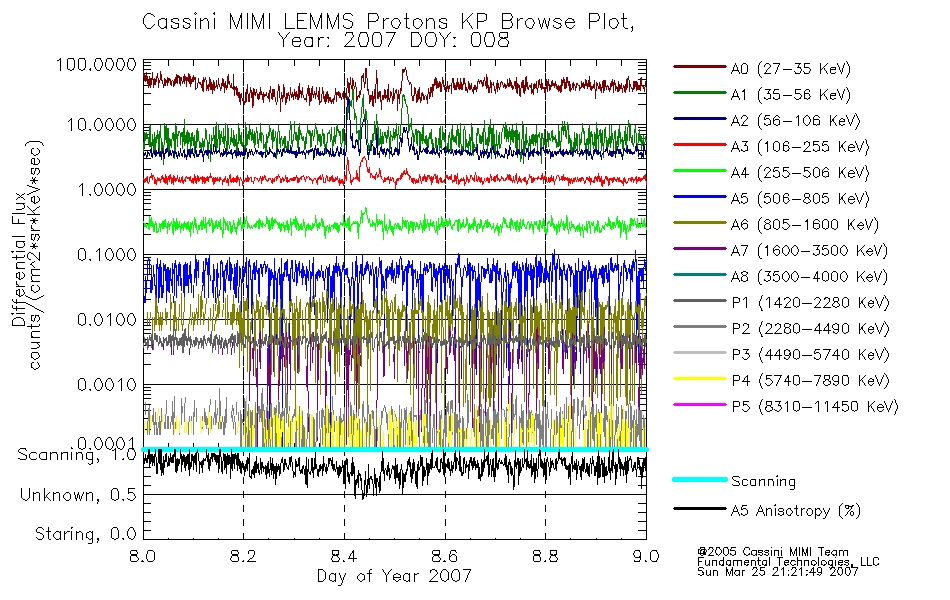Screen dimensions: 950x600
Task: Click the 0.0100 y-axis tick label
Action: [x=107, y=319]
